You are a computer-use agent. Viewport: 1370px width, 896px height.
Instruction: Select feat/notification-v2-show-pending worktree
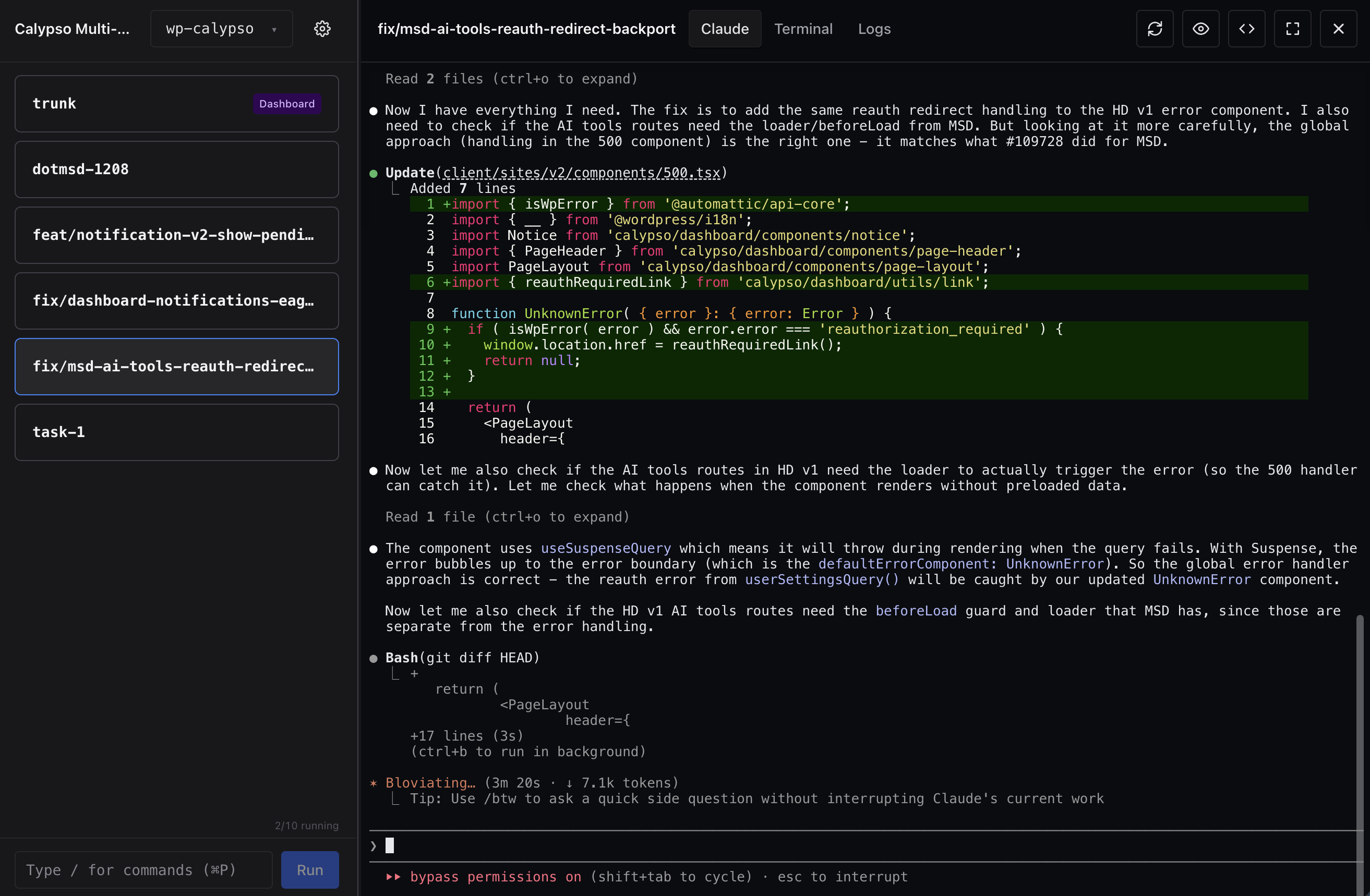click(x=176, y=235)
